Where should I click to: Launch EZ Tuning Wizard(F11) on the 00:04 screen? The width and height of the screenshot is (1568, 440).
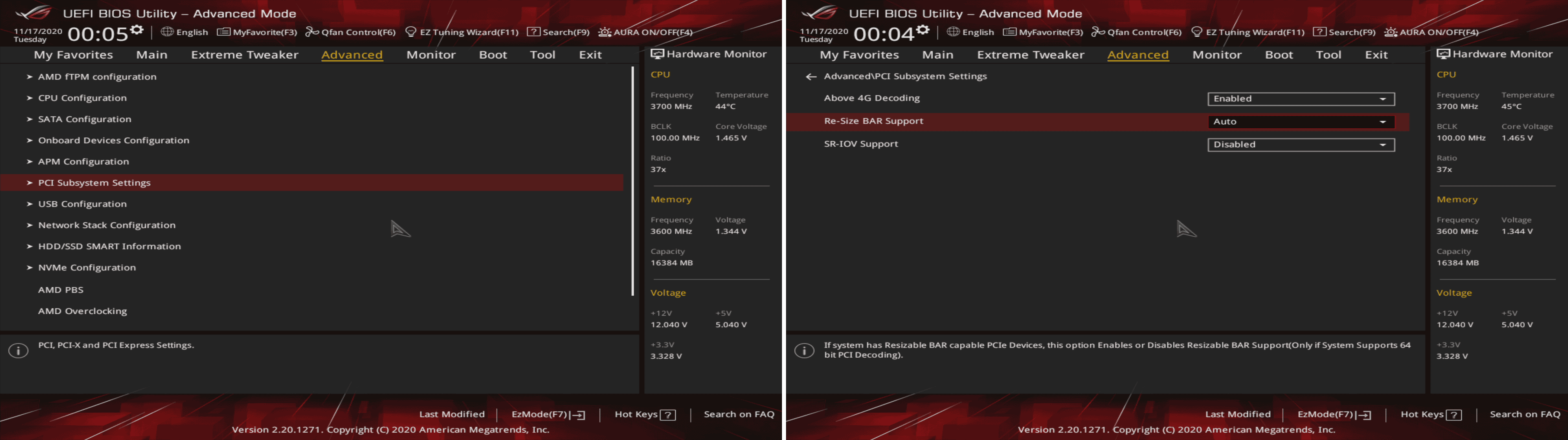click(1248, 32)
